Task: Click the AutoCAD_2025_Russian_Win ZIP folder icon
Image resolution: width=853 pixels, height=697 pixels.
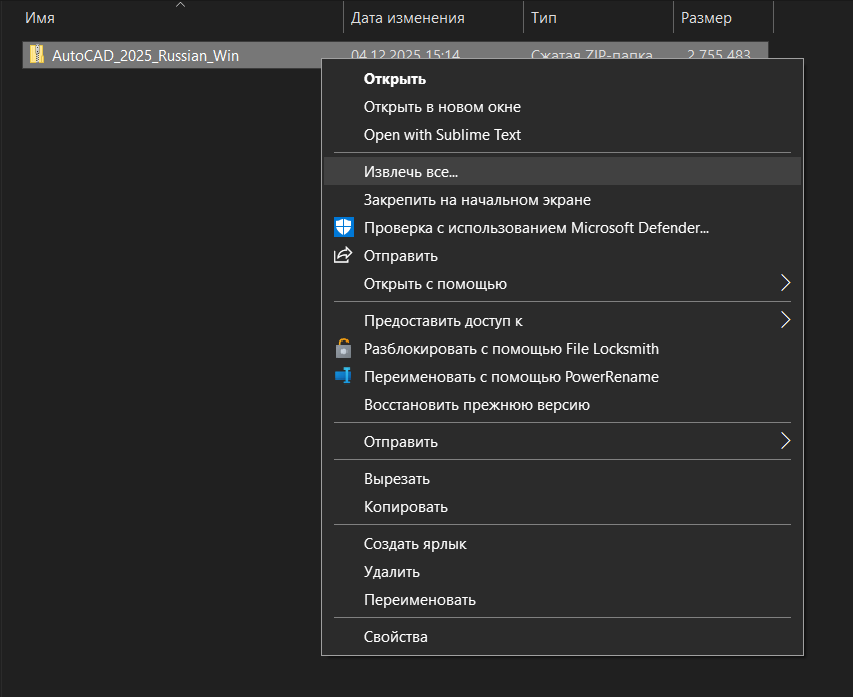Action: 37,55
